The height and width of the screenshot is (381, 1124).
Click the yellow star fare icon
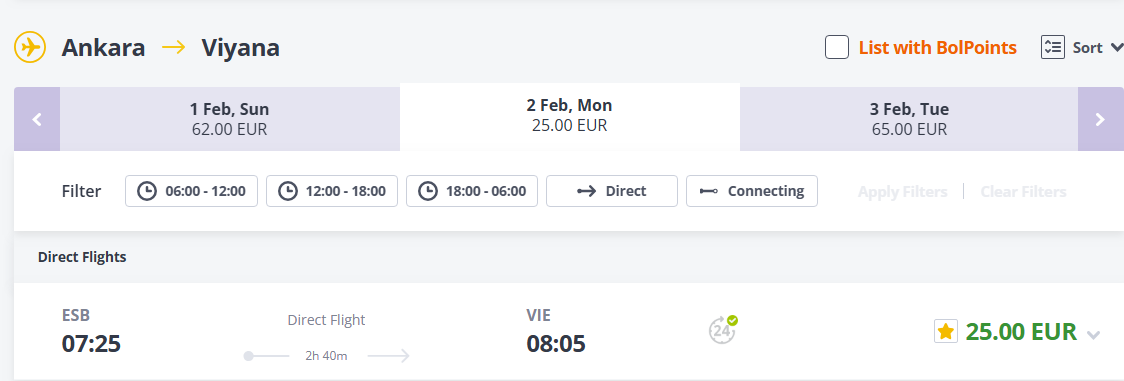click(x=946, y=332)
